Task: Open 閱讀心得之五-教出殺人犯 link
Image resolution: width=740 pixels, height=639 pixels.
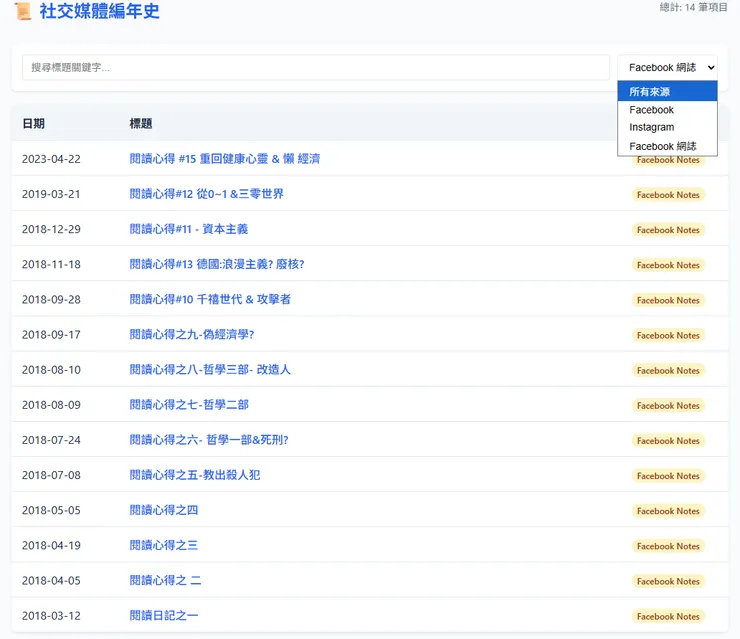Action: coord(194,475)
